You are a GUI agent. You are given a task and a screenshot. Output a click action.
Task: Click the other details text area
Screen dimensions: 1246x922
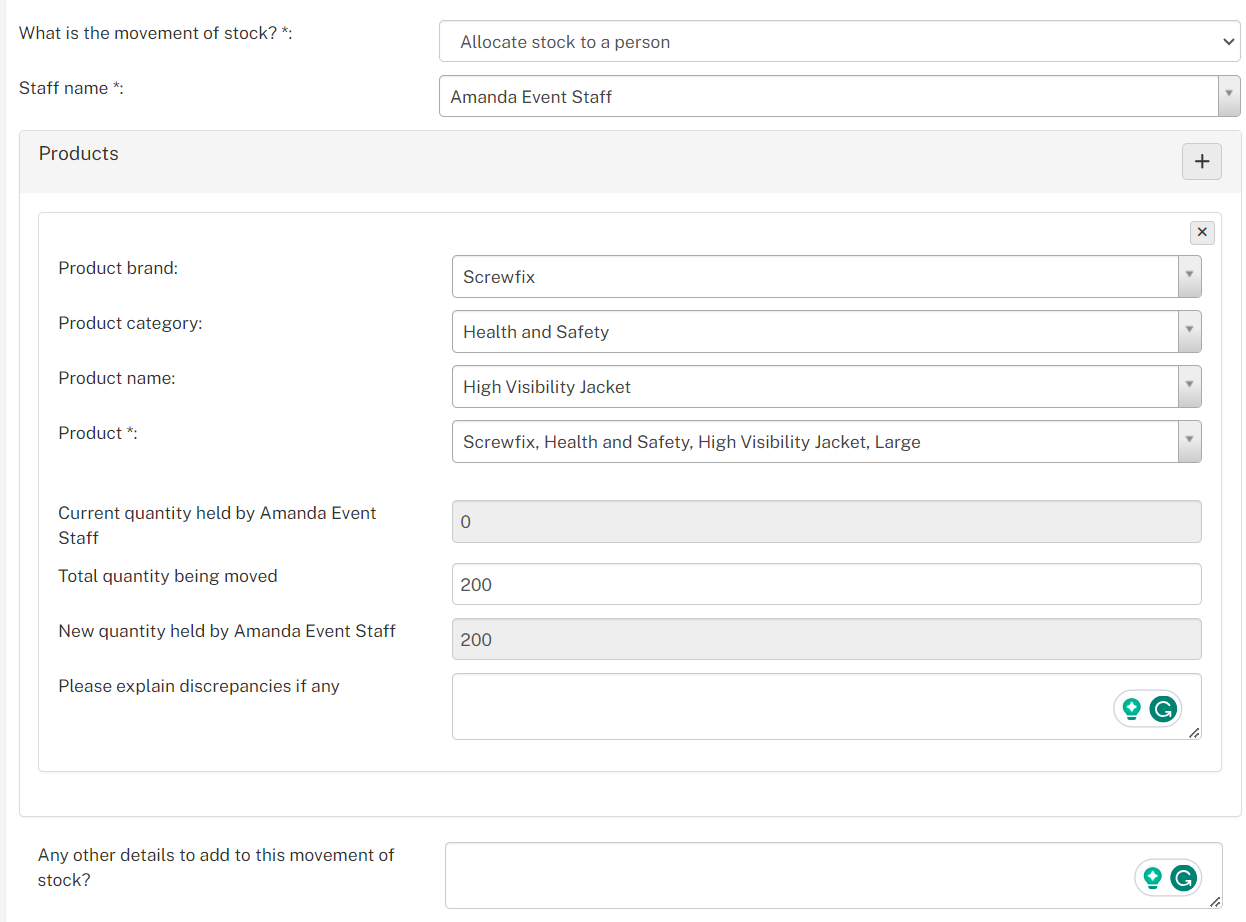[x=833, y=875]
